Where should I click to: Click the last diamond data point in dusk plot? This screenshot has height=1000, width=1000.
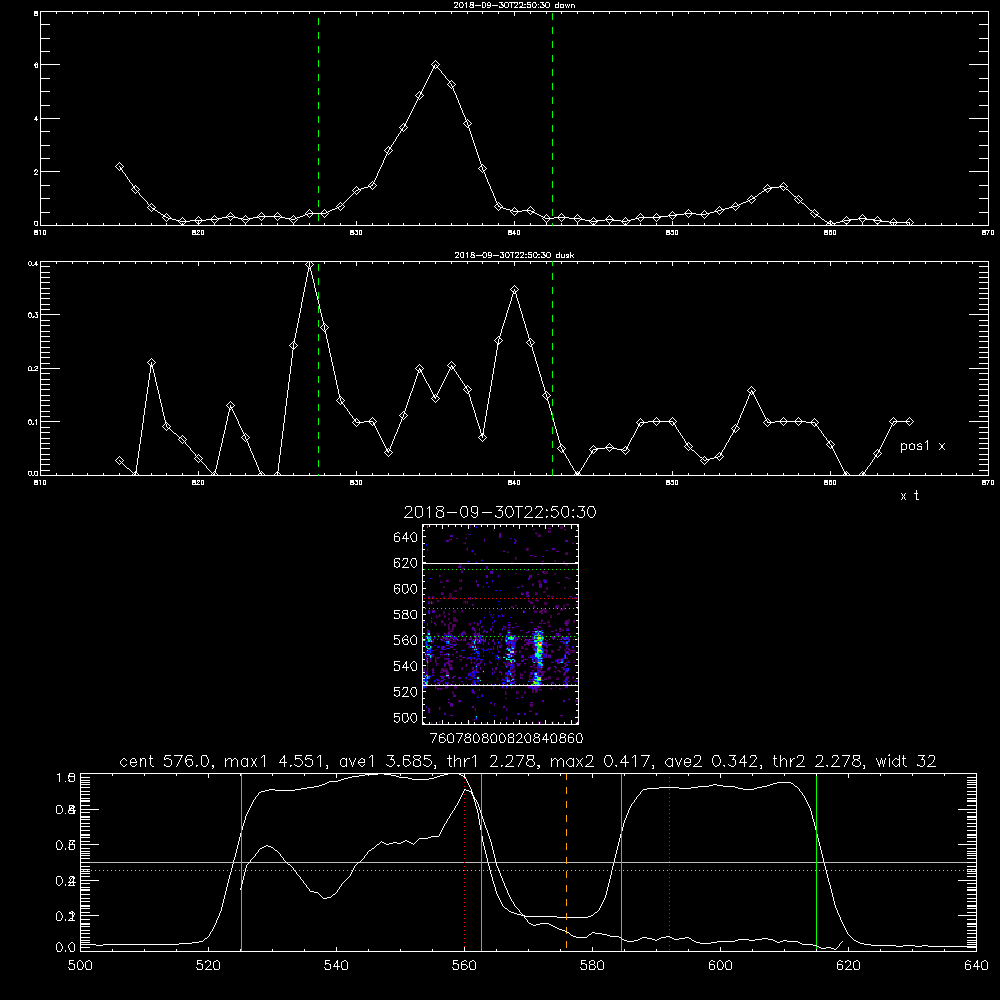(x=909, y=422)
